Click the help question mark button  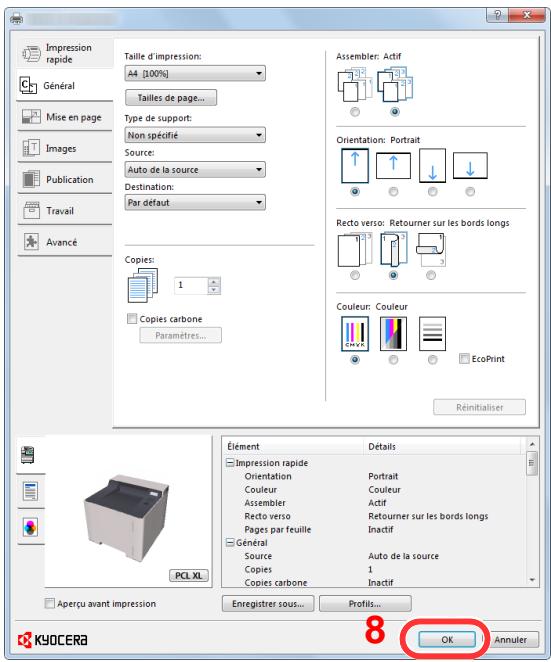coord(497,15)
